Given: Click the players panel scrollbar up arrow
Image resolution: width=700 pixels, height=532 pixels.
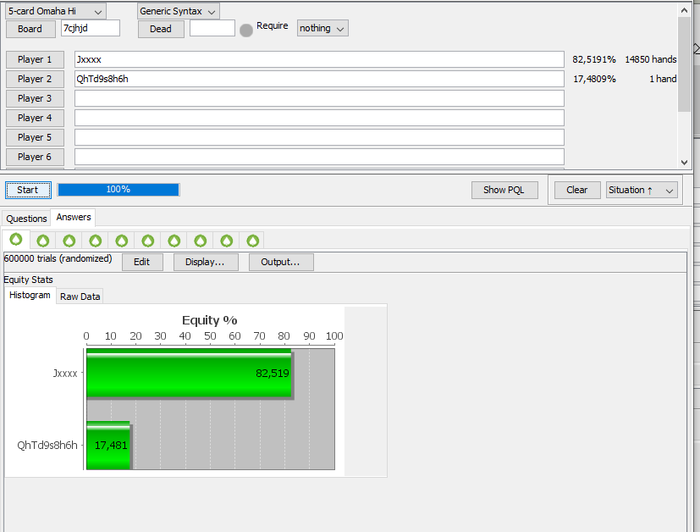Looking at the screenshot, I should click(684, 10).
